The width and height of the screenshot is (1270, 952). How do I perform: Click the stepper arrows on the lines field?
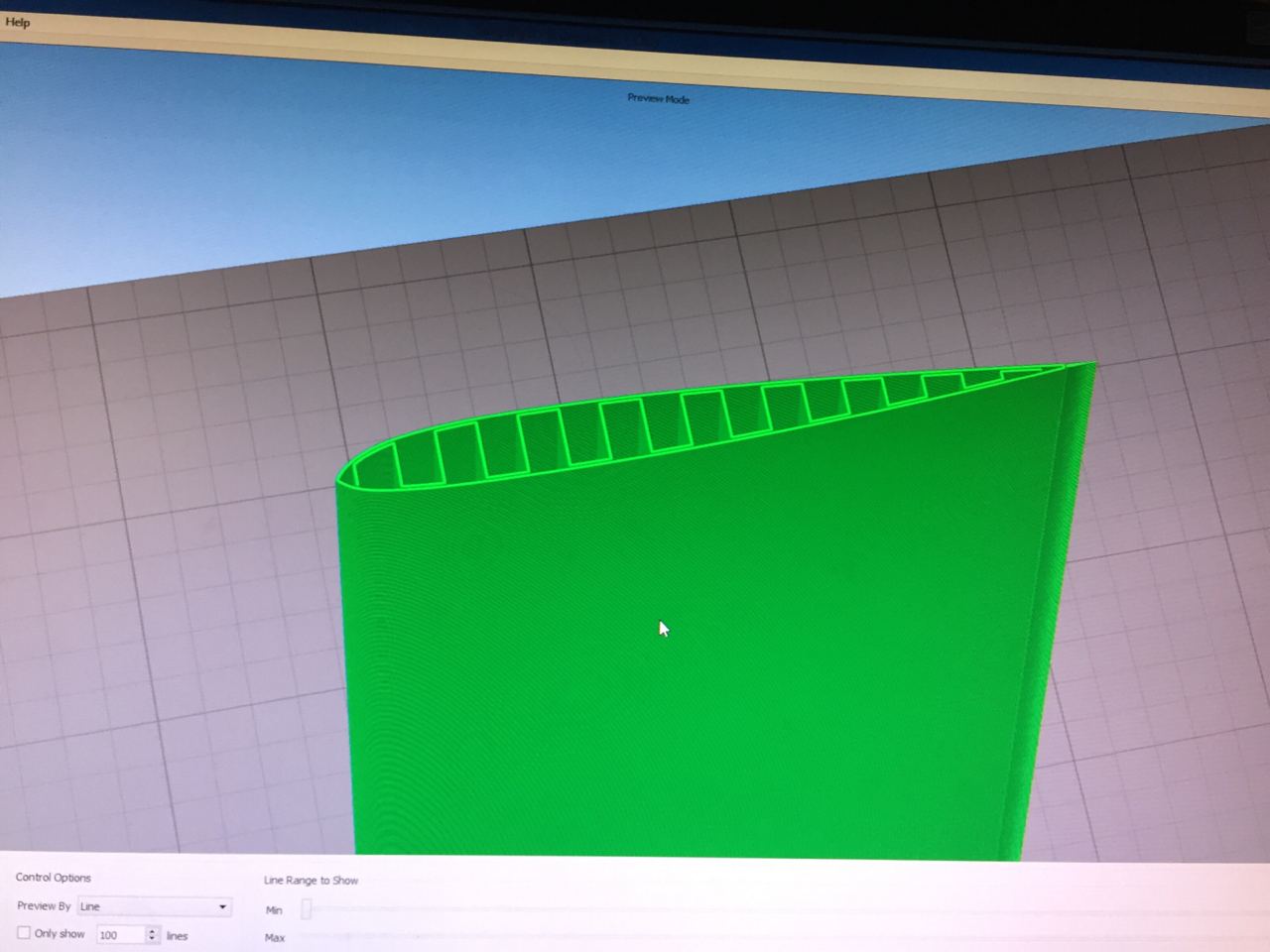[x=153, y=935]
